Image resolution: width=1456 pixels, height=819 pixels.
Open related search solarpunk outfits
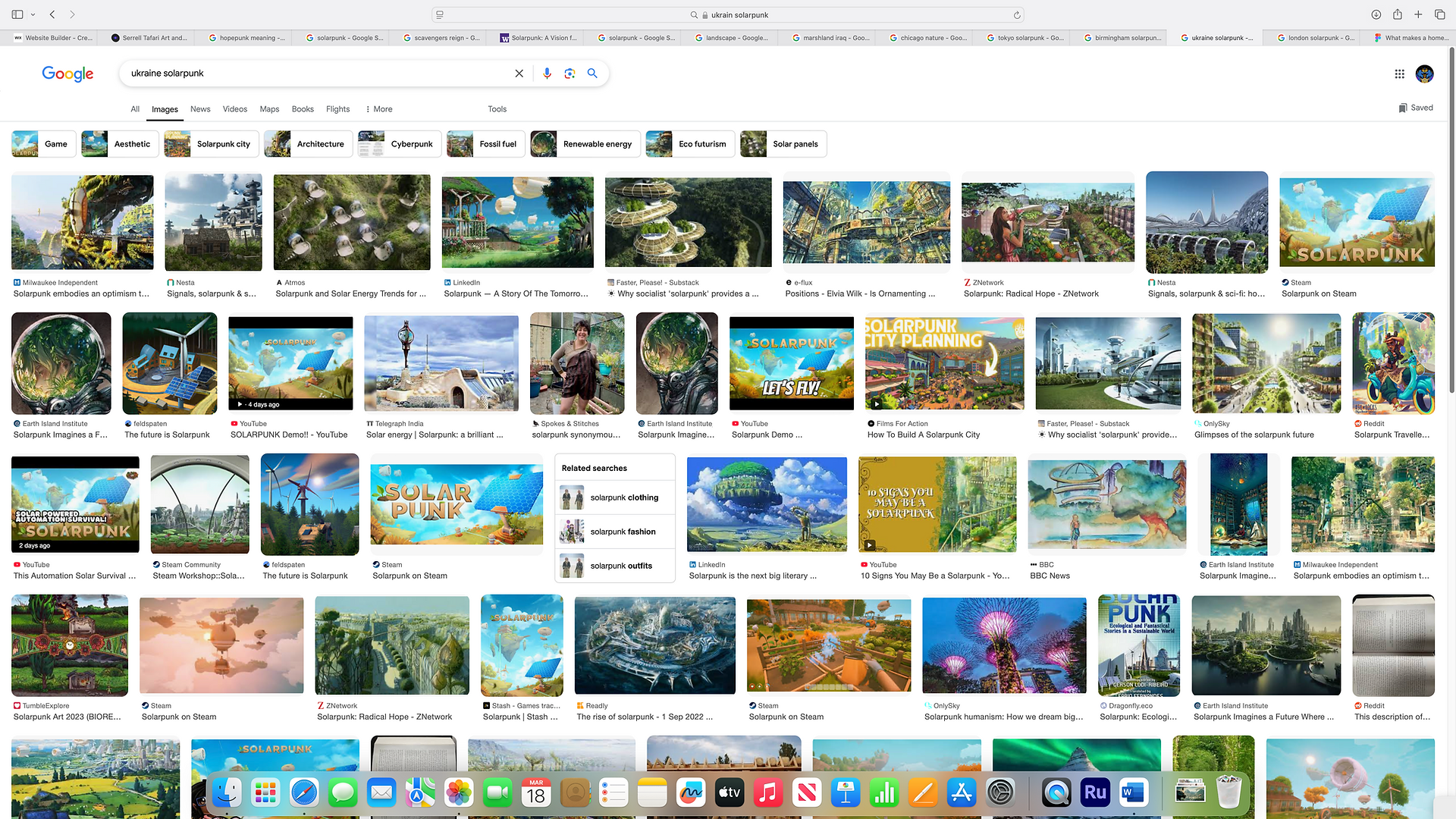(615, 566)
